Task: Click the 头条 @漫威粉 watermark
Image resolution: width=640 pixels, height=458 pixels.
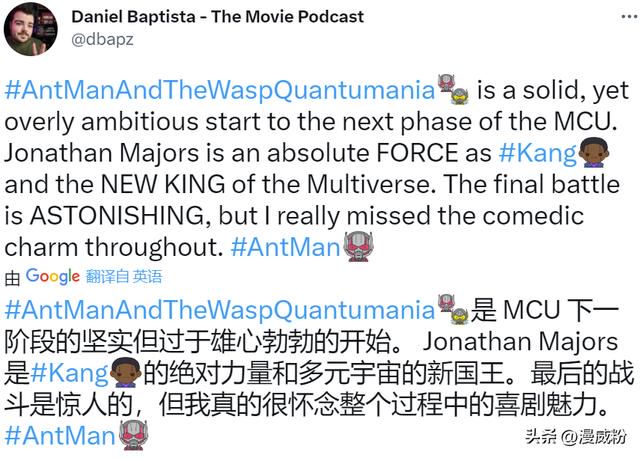Action: (x=576, y=437)
